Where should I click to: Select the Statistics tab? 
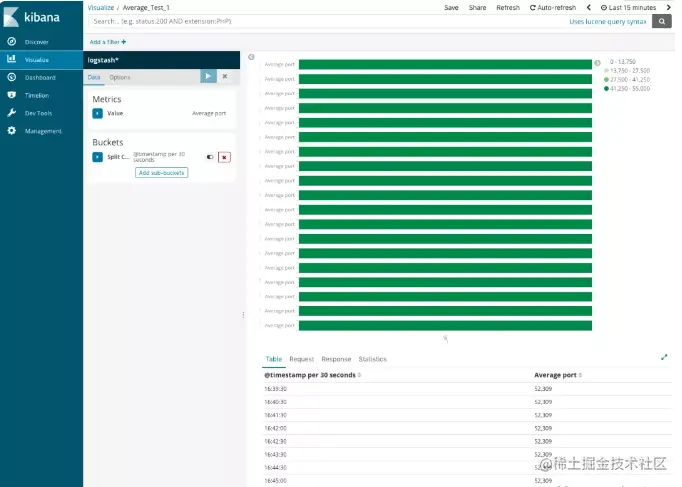[372, 359]
